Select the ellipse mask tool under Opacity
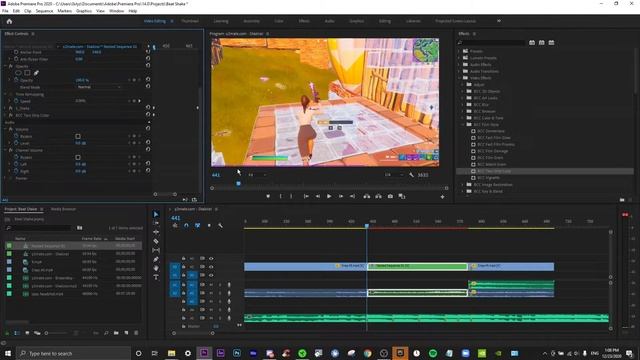Image resolution: width=640 pixels, height=360 pixels. [x=18, y=73]
